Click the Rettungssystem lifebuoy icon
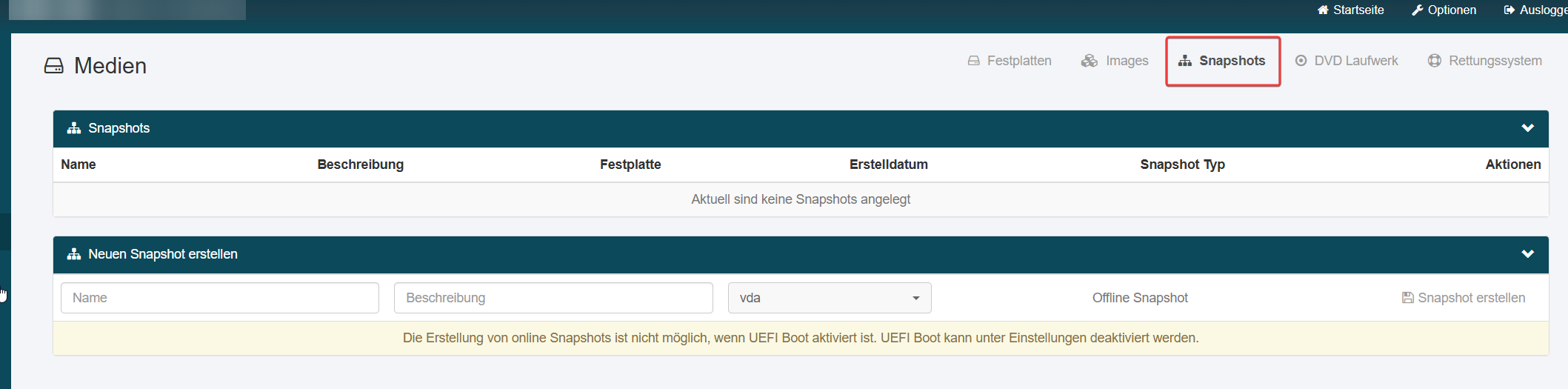This screenshot has height=389, width=1568. click(1435, 61)
